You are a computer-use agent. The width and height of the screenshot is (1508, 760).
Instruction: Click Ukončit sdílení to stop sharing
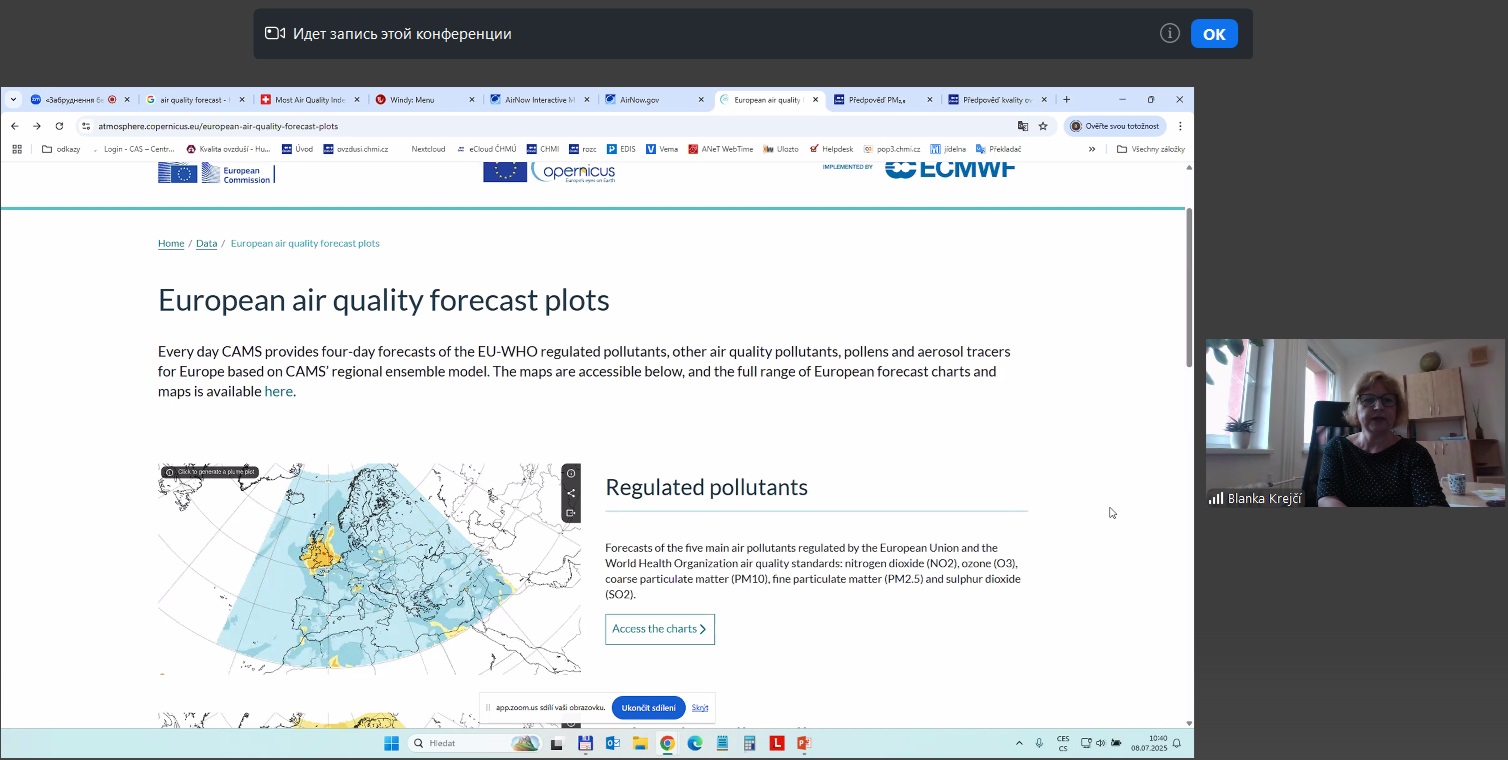(x=648, y=708)
